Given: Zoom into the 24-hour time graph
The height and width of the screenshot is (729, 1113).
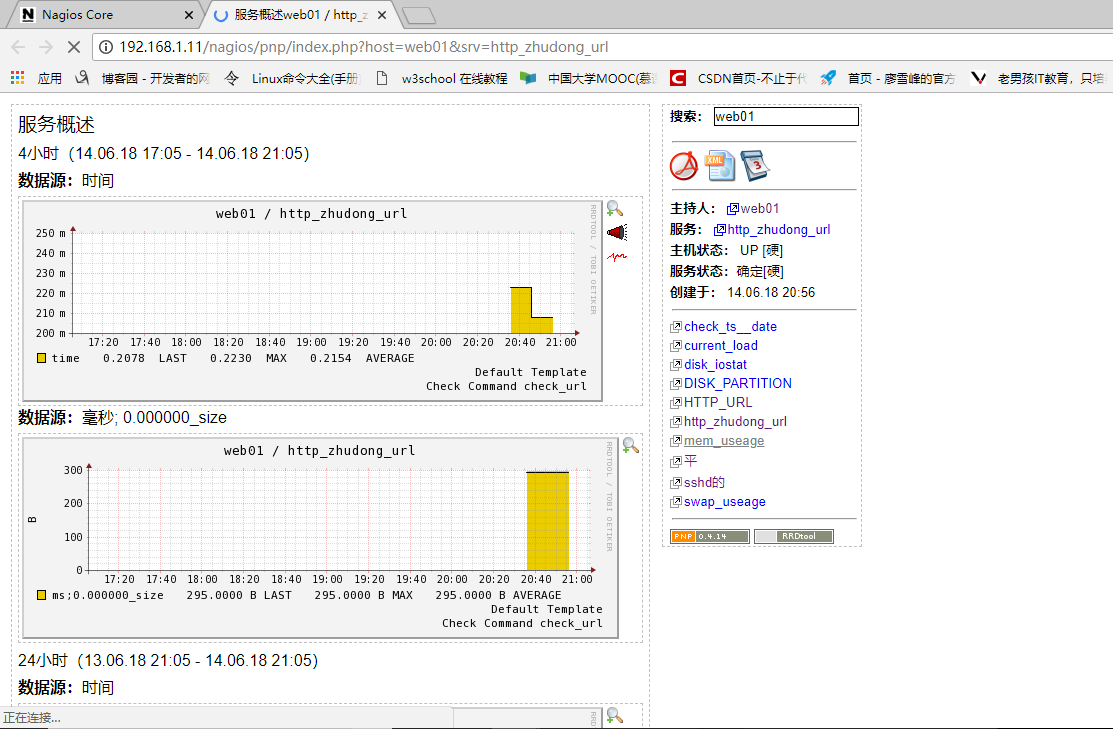Looking at the screenshot, I should 615,716.
